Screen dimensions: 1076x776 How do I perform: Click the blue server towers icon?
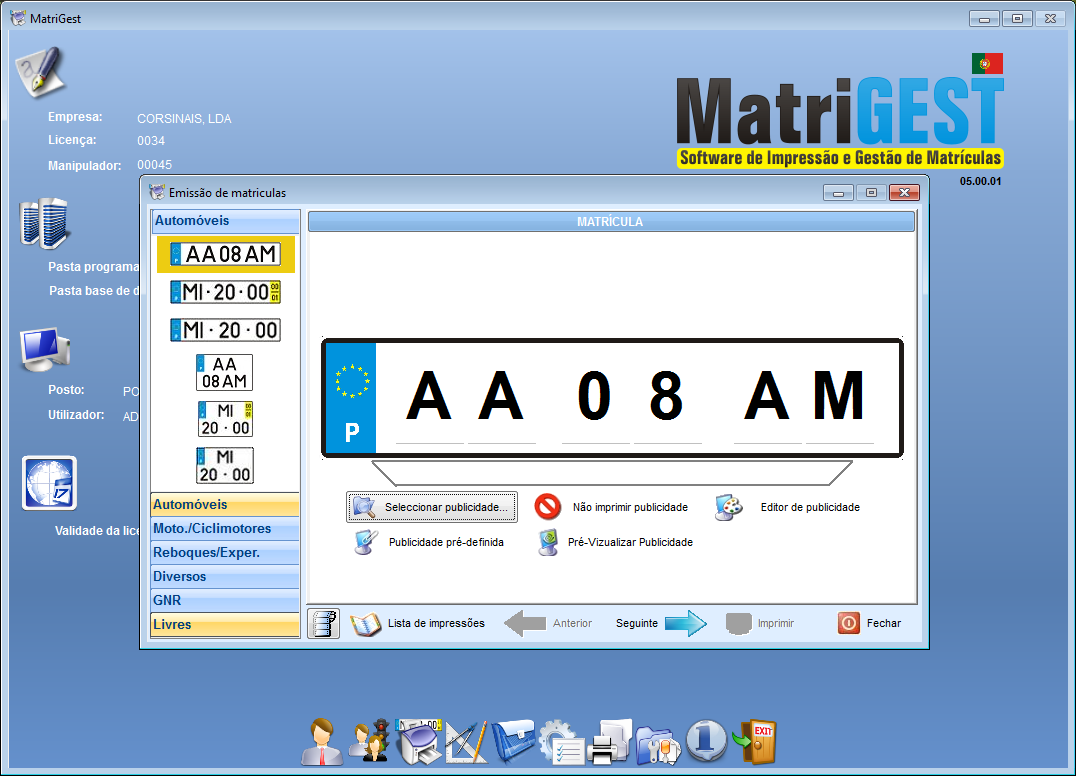pyautogui.click(x=45, y=224)
